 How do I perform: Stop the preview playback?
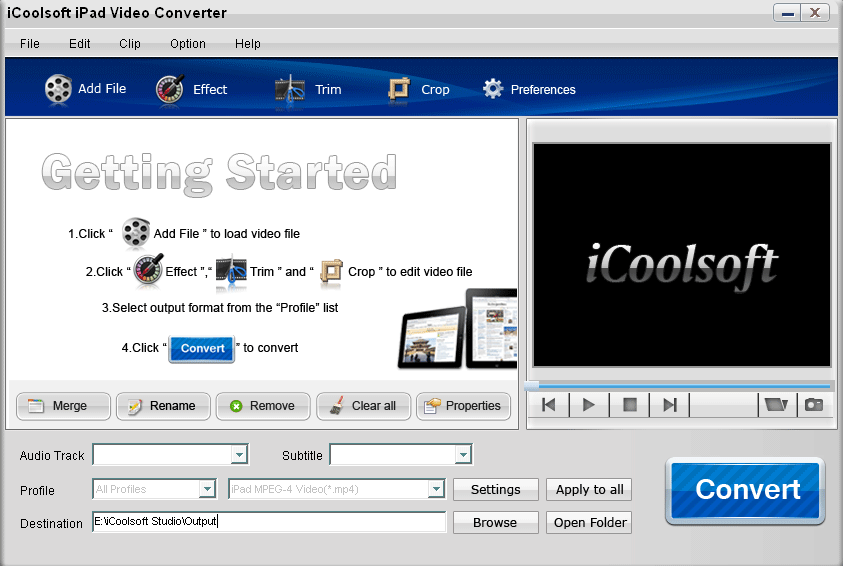pos(630,405)
